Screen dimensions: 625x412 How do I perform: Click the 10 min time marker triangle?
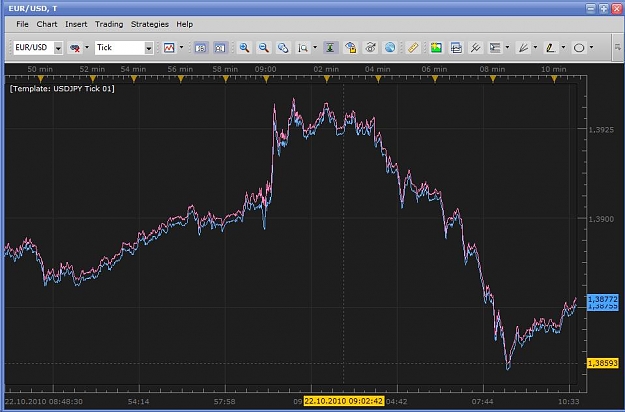[554, 79]
